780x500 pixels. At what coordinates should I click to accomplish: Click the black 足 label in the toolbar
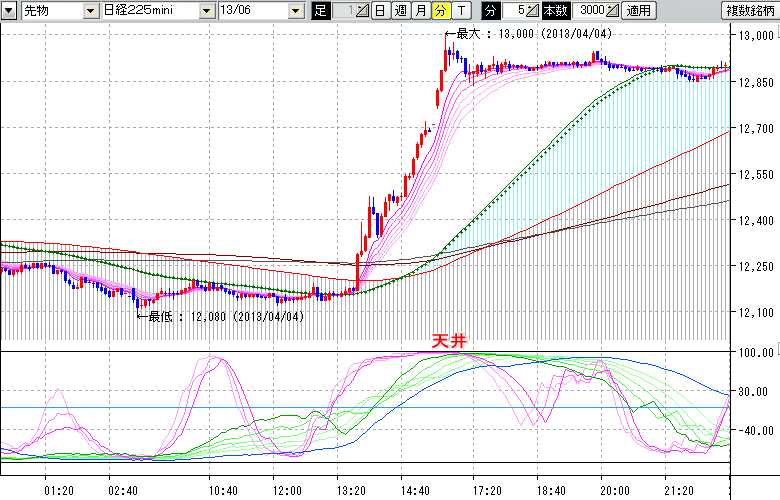[x=320, y=11]
